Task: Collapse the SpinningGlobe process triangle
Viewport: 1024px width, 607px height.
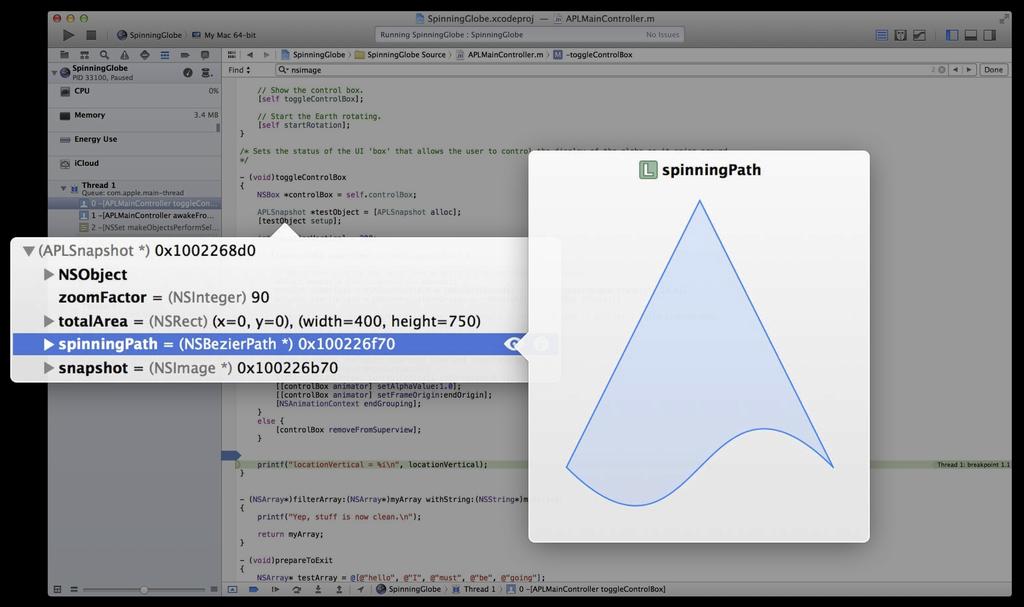Action: coord(54,73)
